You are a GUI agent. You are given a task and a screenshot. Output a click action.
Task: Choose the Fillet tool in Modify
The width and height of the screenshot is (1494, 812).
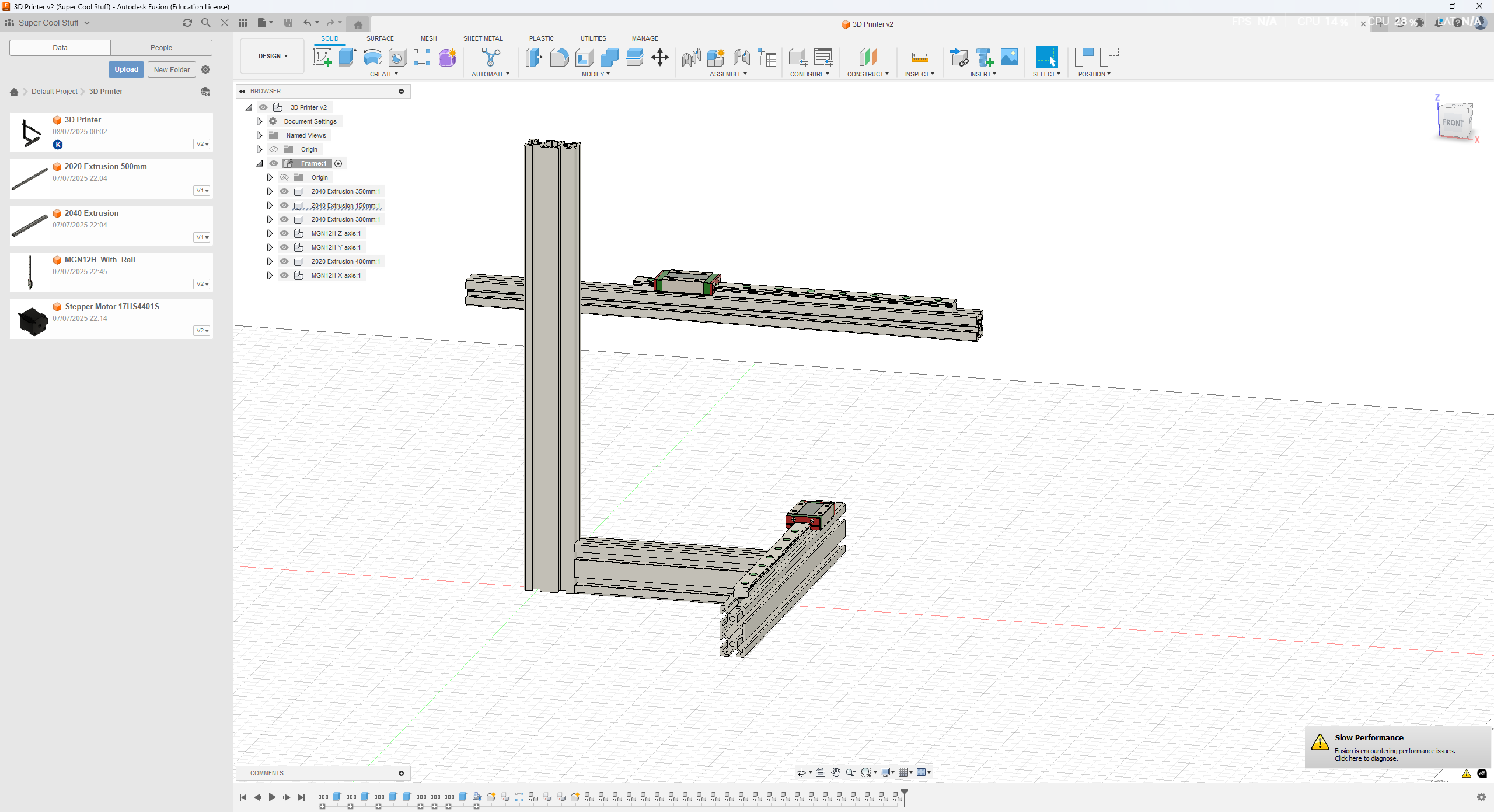click(559, 57)
